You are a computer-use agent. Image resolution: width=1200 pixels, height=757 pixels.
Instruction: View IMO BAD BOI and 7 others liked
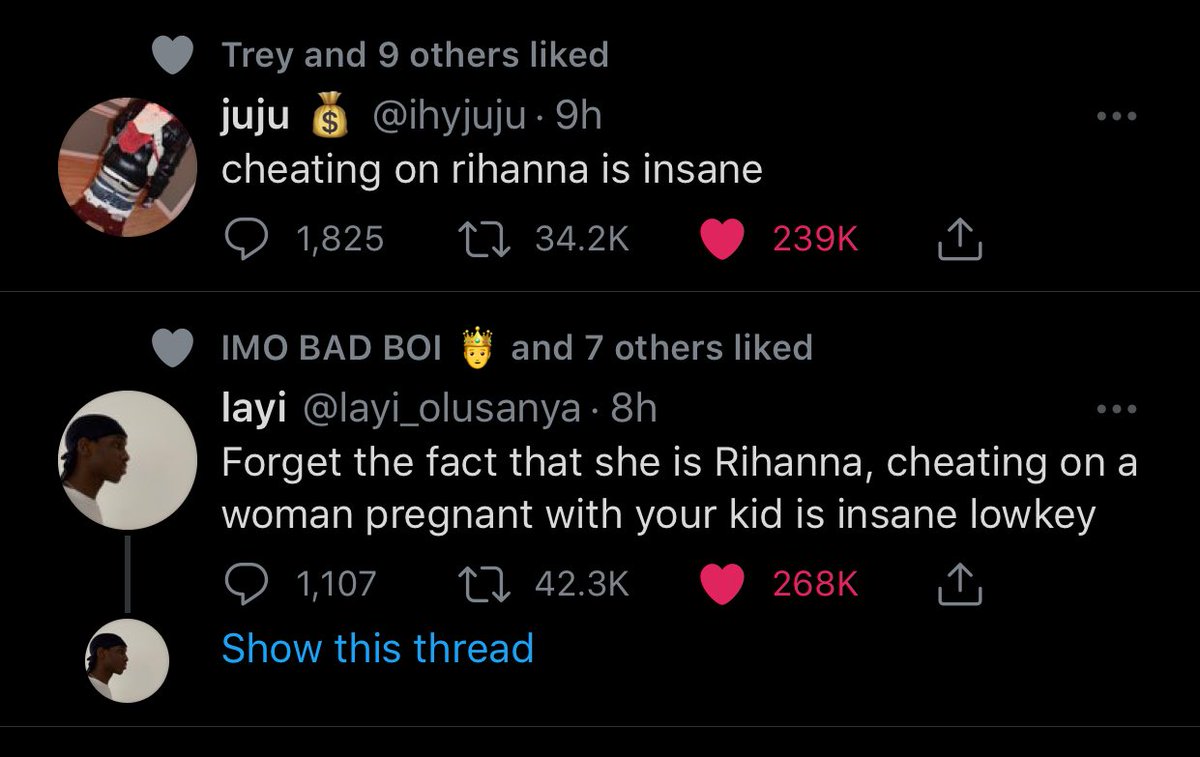516,347
